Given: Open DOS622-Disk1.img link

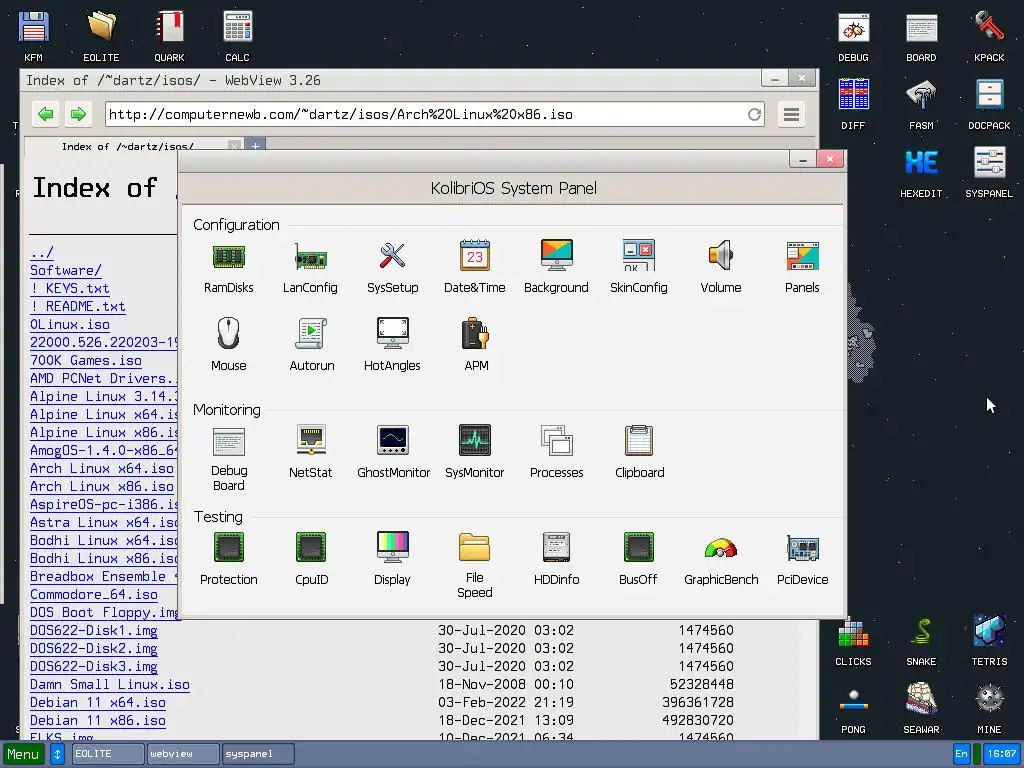Looking at the screenshot, I should 94,631.
